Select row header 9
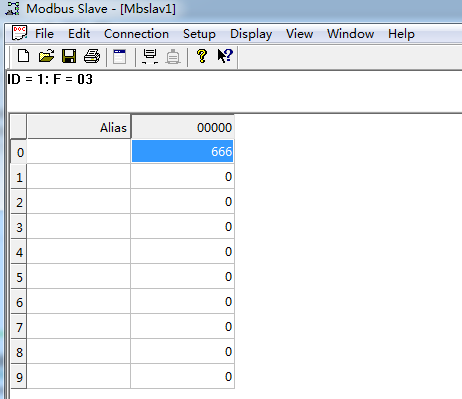The width and height of the screenshot is (462, 399). click(19, 377)
